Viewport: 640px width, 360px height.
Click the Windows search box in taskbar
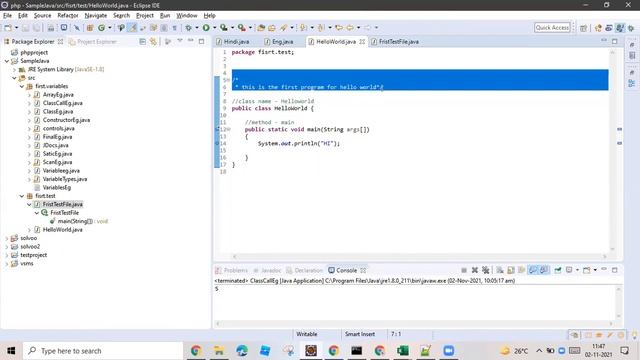(103, 351)
